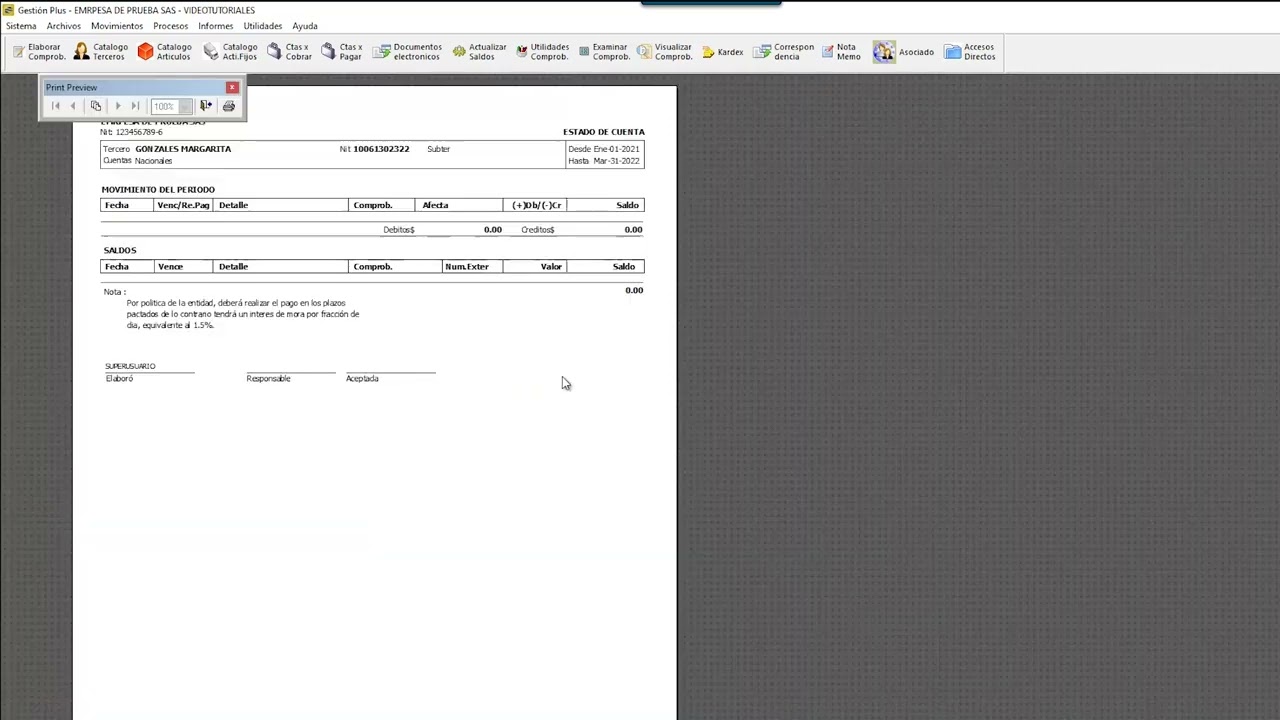The height and width of the screenshot is (720, 1280).
Task: Click Afecta column header
Action: coord(435,205)
